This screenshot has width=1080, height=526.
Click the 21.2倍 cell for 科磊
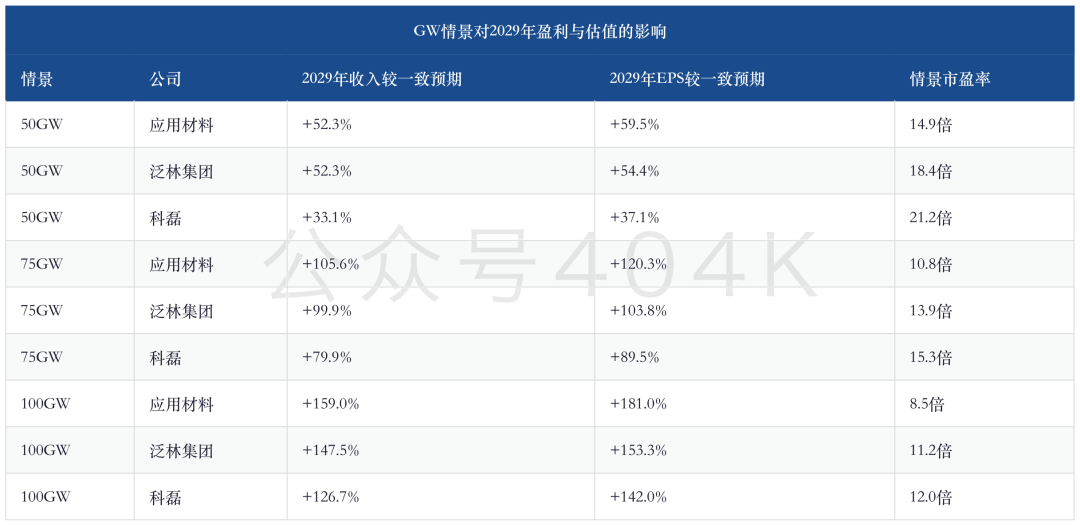931,218
